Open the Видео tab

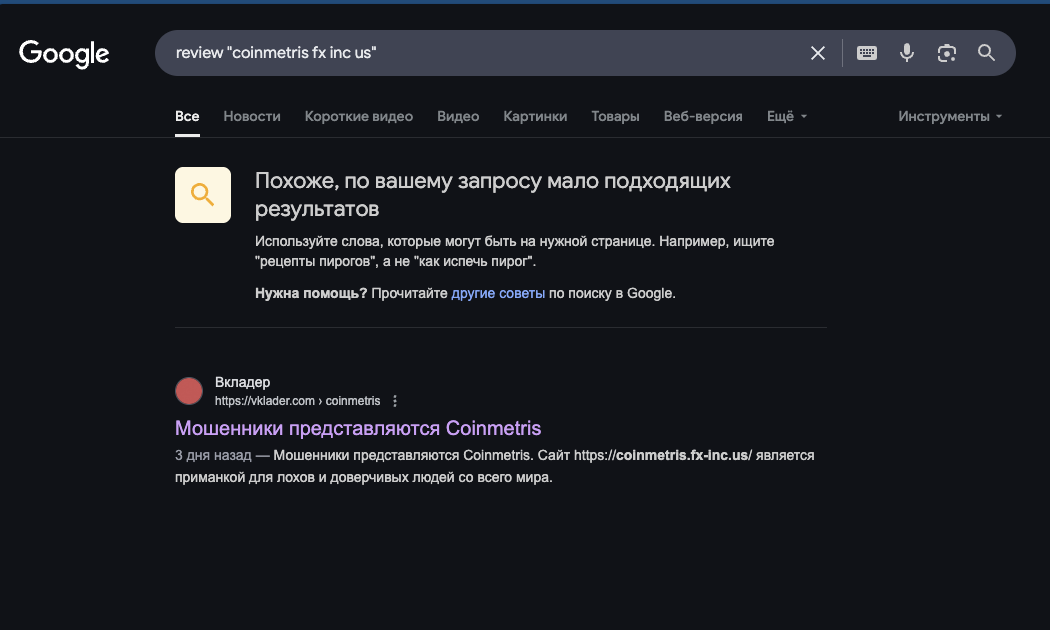458,116
